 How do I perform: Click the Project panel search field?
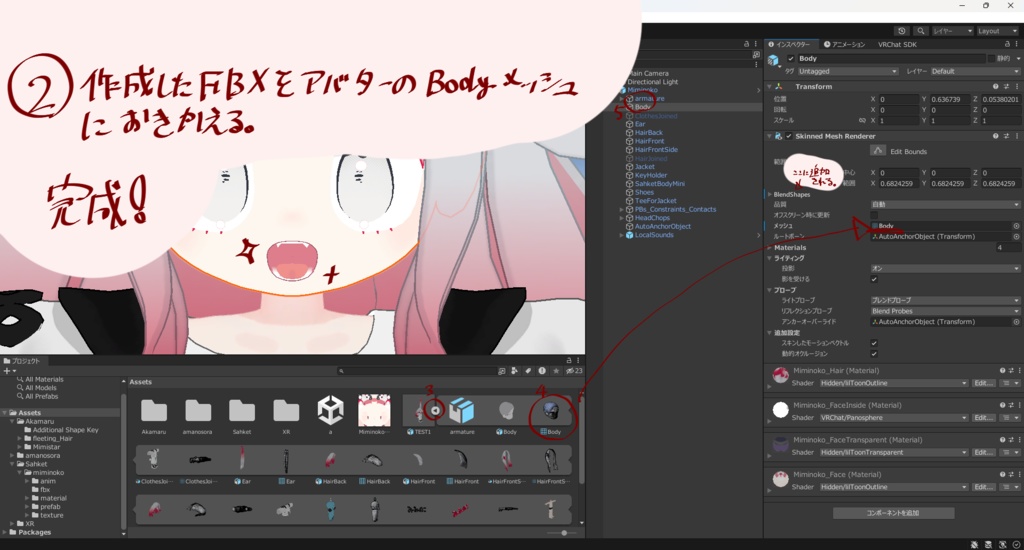(x=415, y=371)
